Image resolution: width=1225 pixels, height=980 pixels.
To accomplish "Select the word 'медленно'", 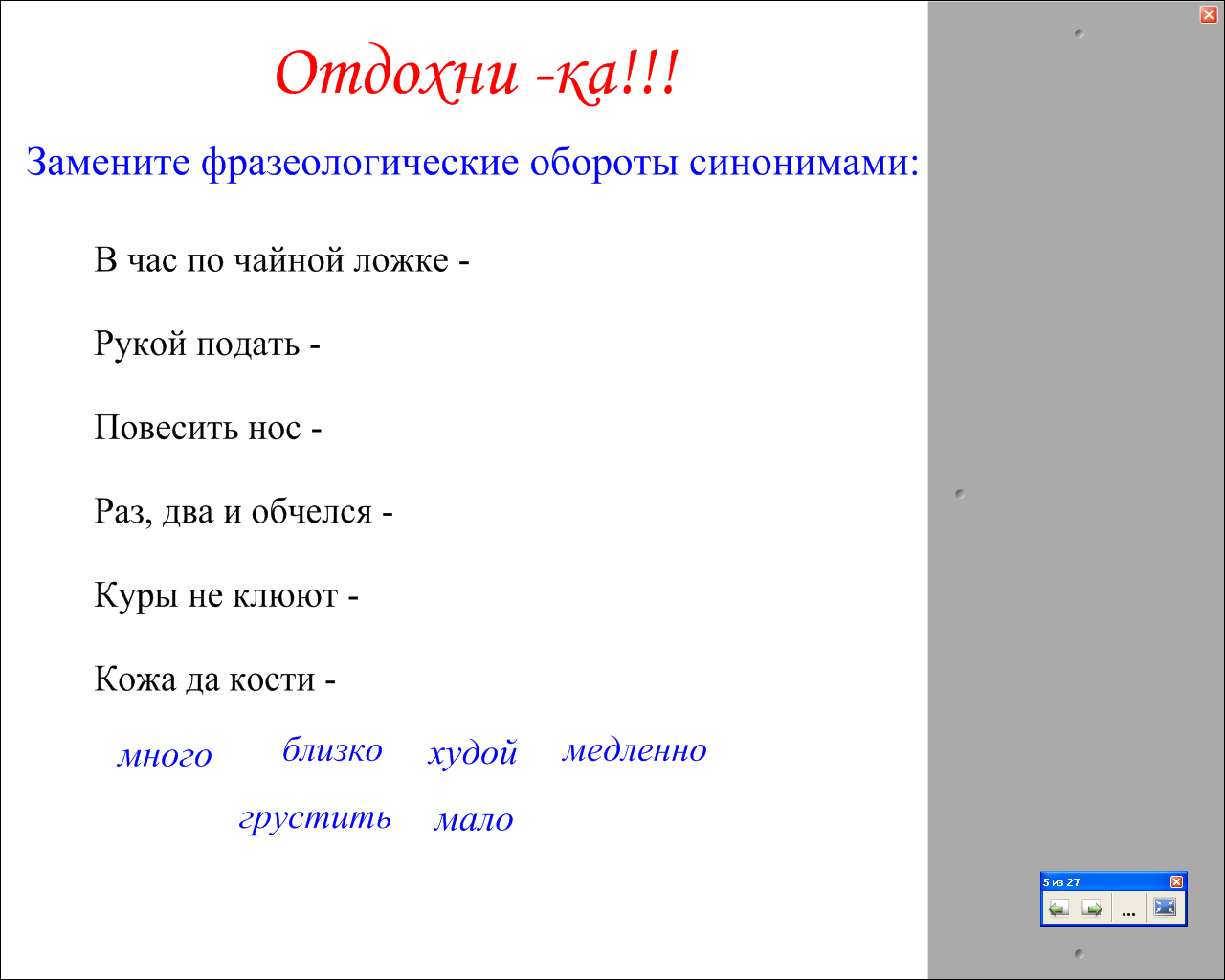I will point(634,749).
